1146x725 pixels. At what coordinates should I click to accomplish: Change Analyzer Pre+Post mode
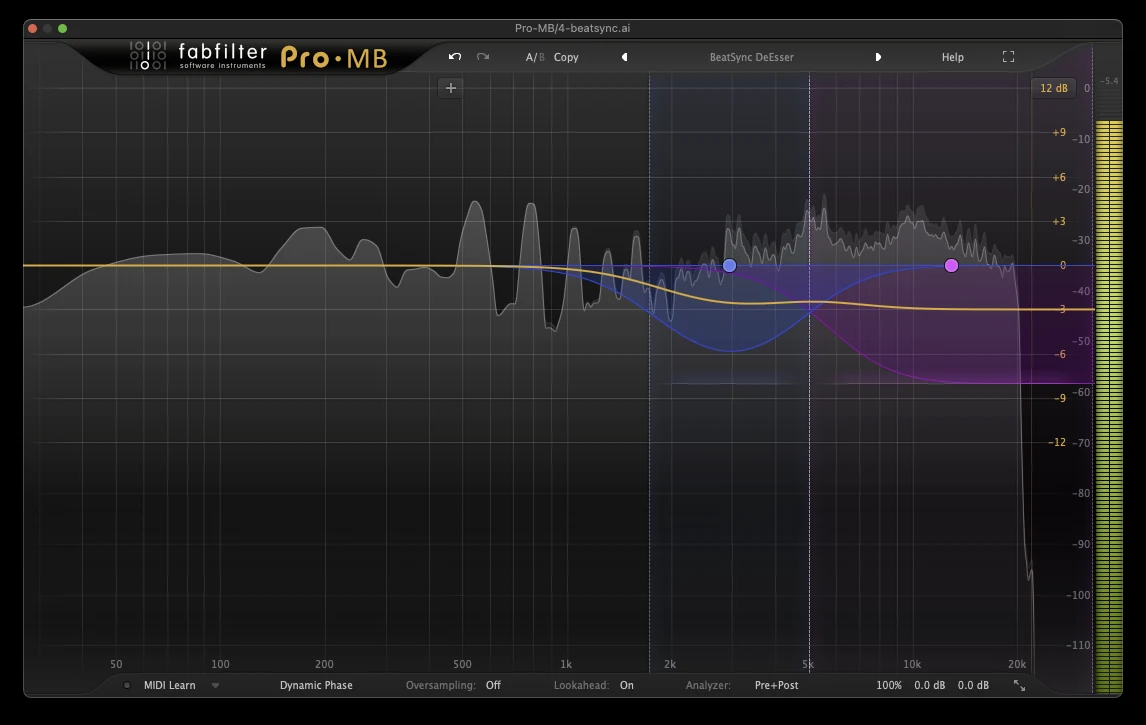(x=776, y=685)
